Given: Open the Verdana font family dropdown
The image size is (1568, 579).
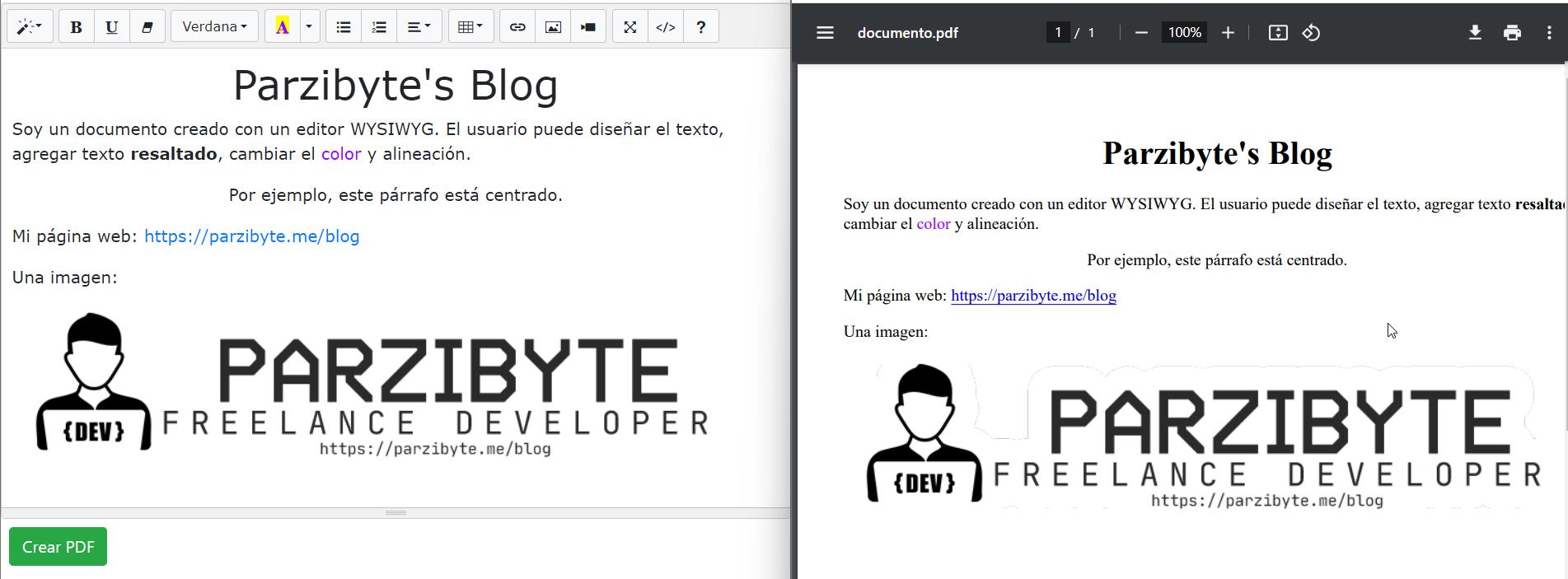Looking at the screenshot, I should tap(214, 27).
